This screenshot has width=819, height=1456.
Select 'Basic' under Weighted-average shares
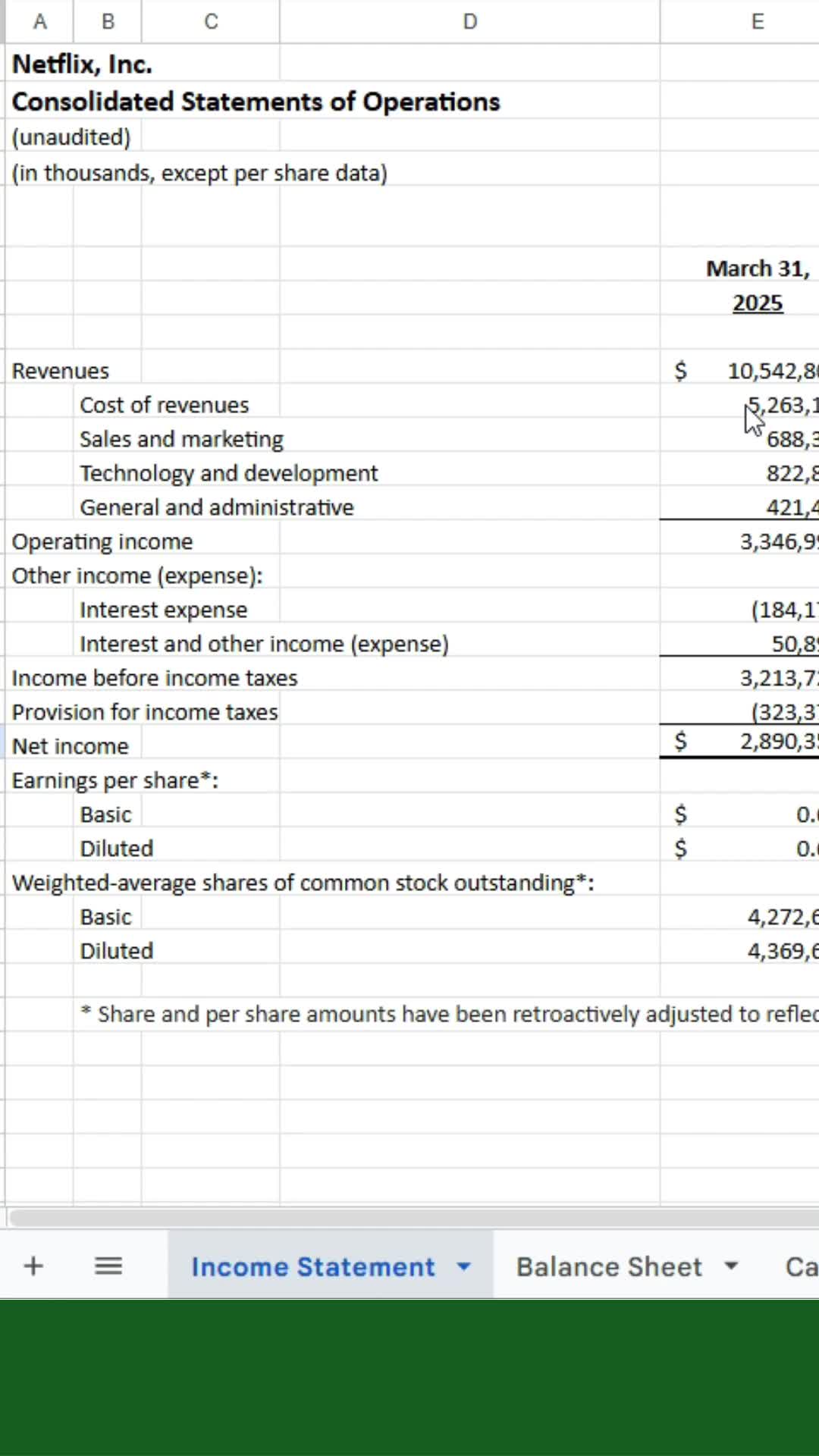(x=106, y=917)
